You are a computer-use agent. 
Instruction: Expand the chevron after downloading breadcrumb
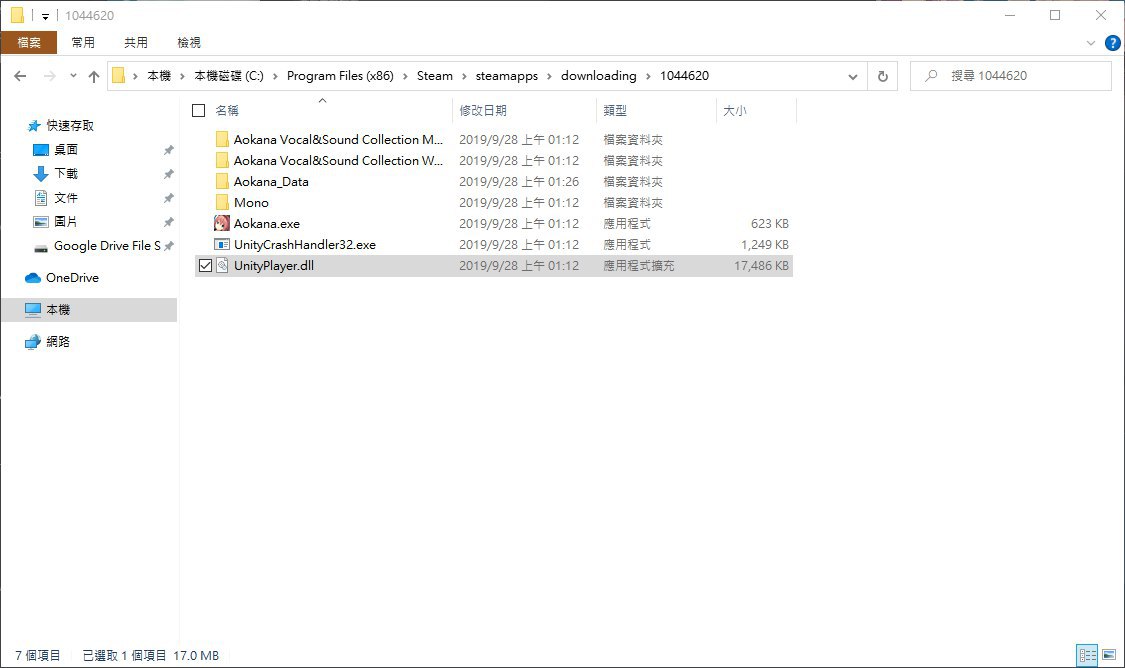point(649,76)
